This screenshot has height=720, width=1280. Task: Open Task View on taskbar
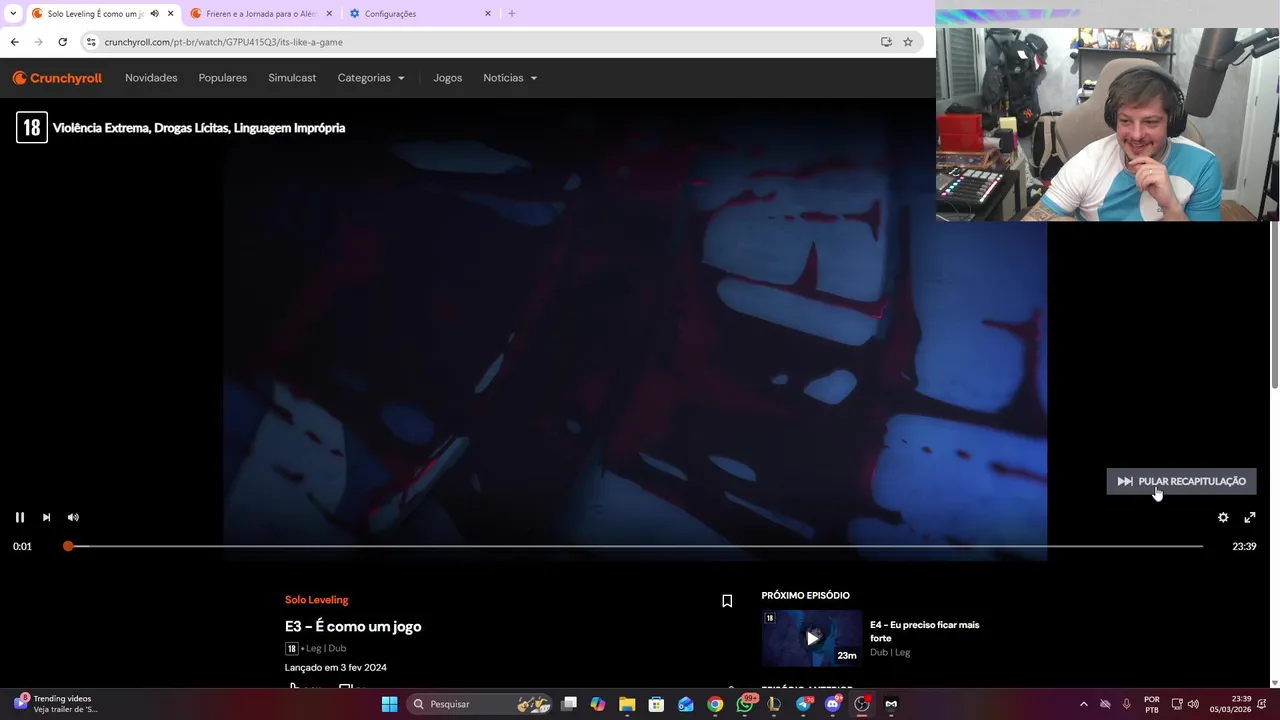pyautogui.click(x=569, y=704)
